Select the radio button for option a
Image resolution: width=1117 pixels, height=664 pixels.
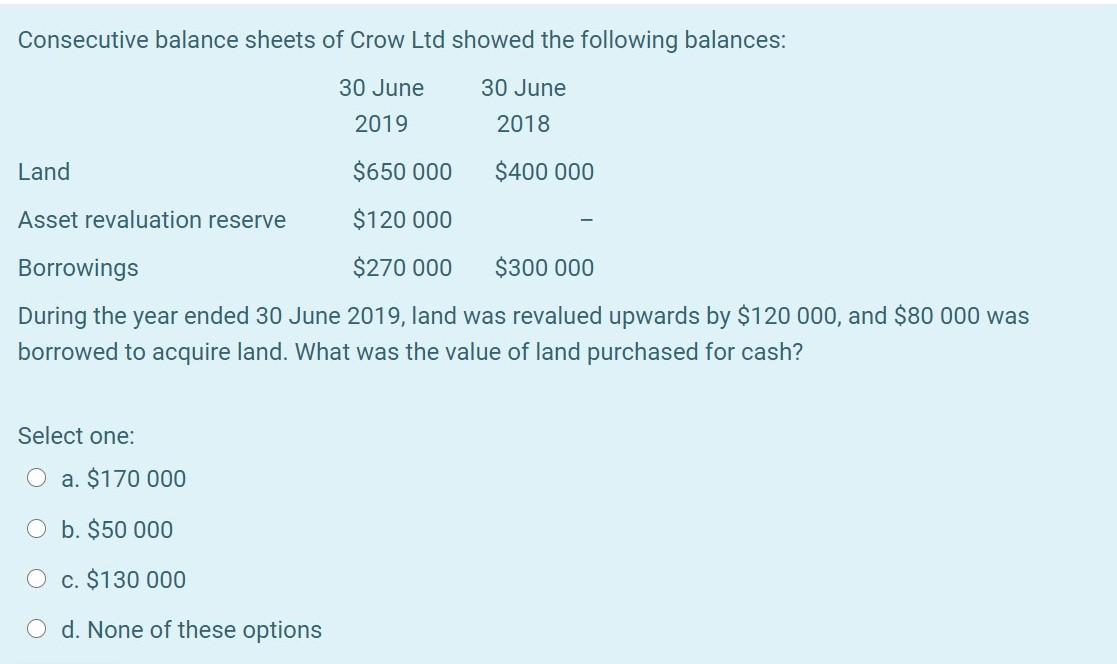(36, 478)
